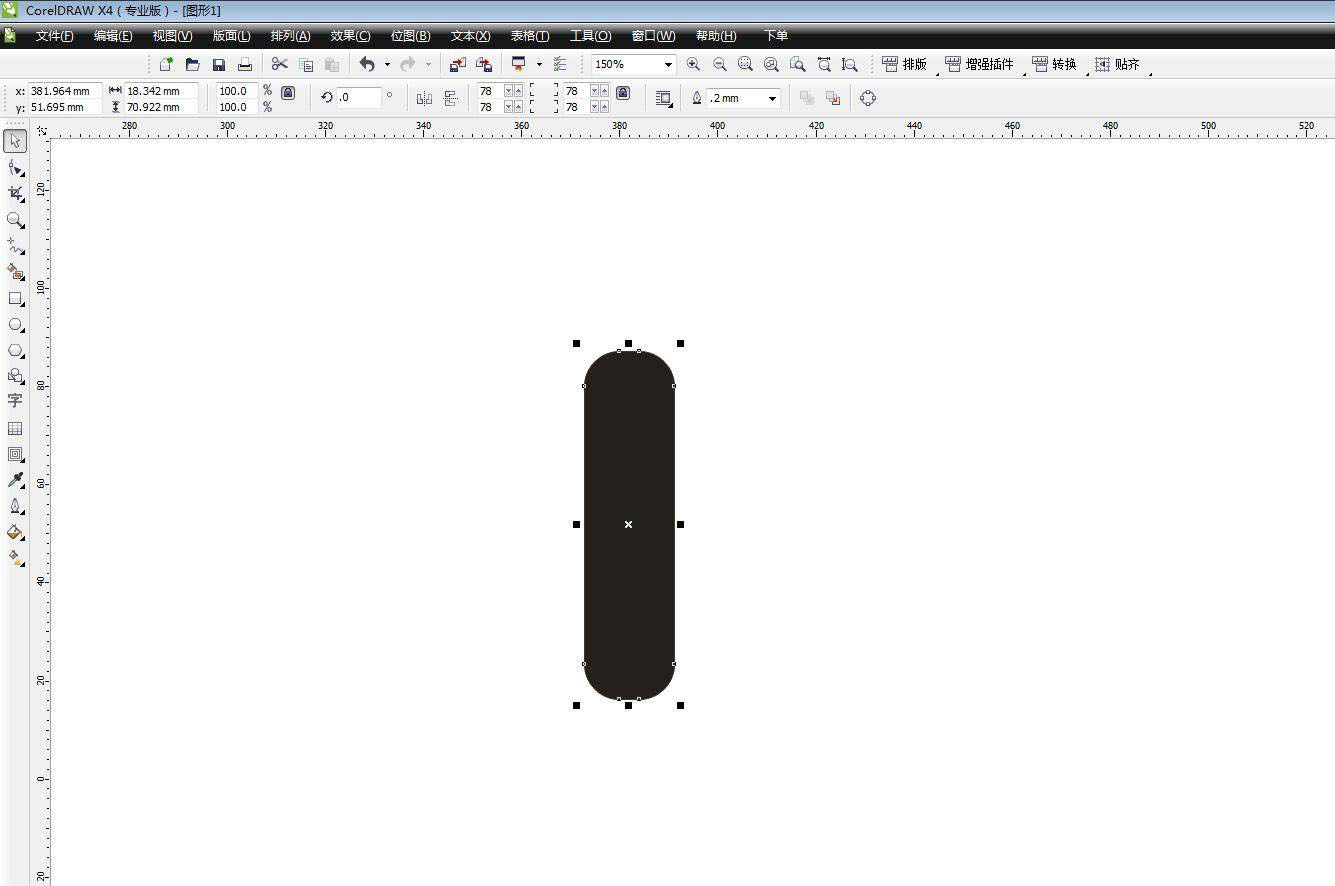
Task: Click the rotation angle input field
Action: 358,98
